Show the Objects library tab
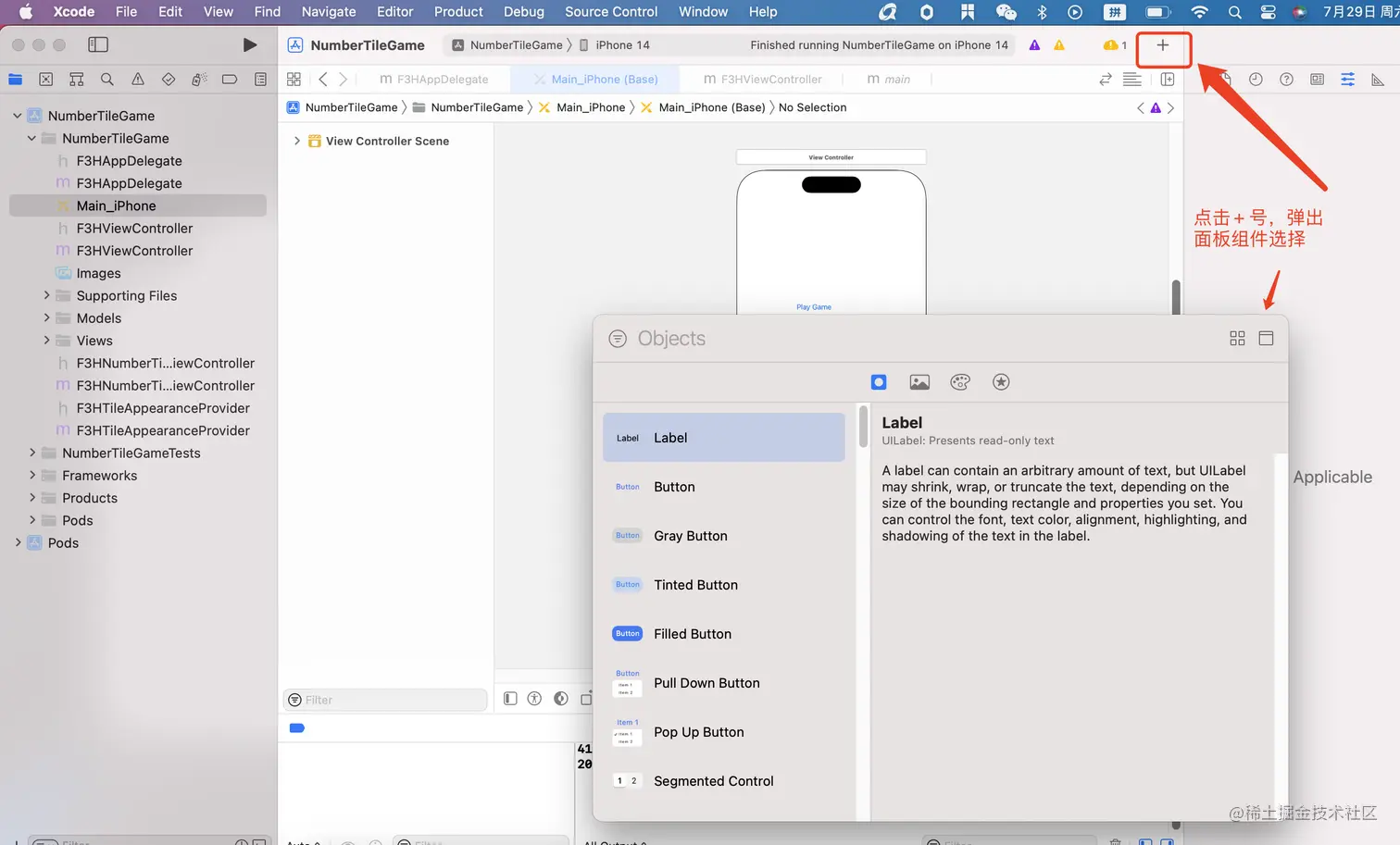 click(x=879, y=382)
